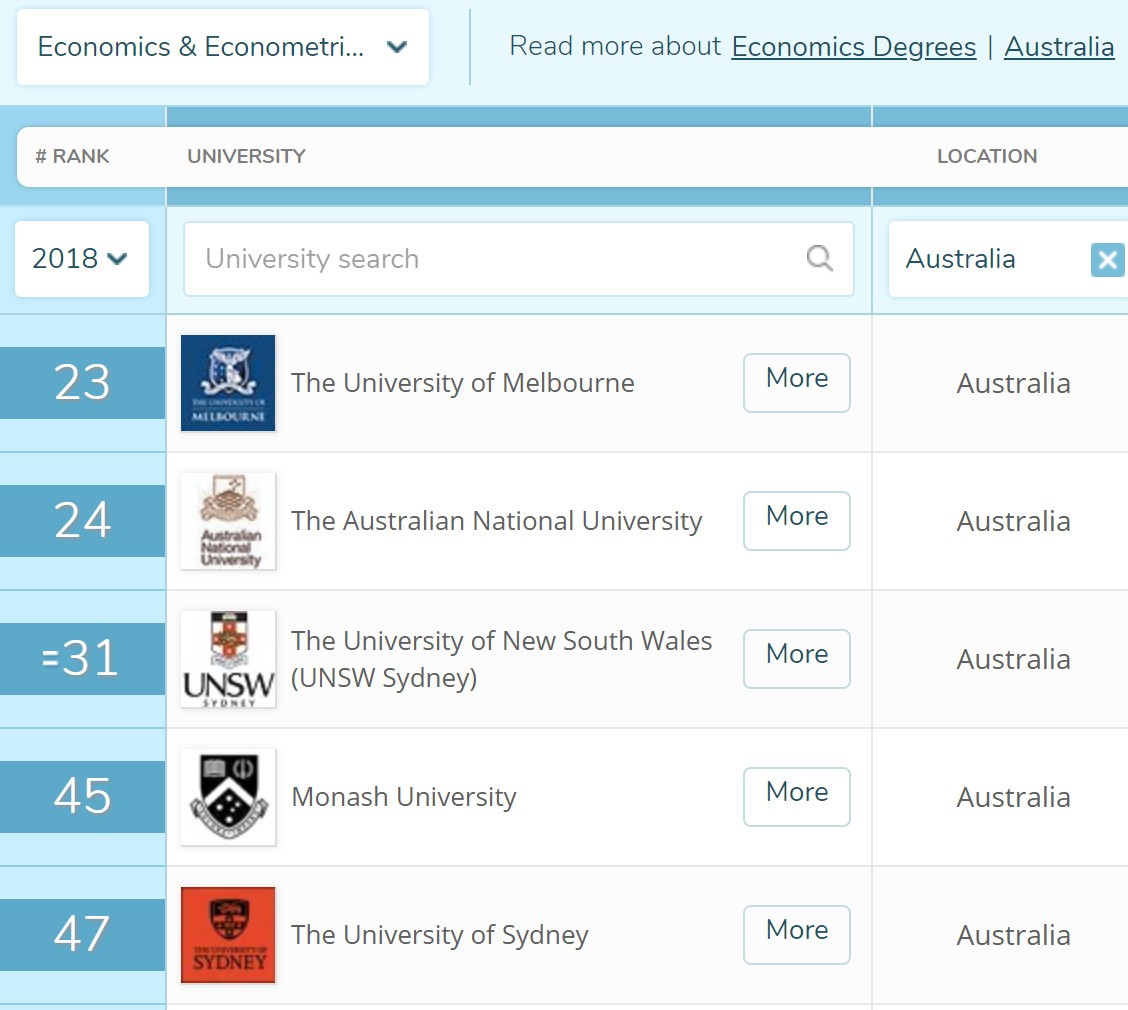The image size is (1128, 1010).
Task: Click the 'Read more about' text
Action: click(615, 46)
